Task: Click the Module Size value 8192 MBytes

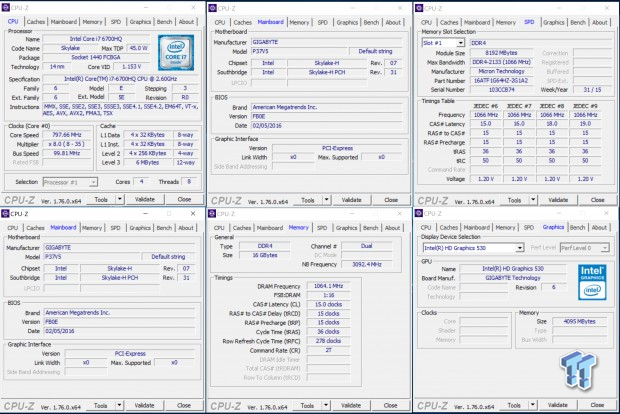Action: (x=501, y=53)
